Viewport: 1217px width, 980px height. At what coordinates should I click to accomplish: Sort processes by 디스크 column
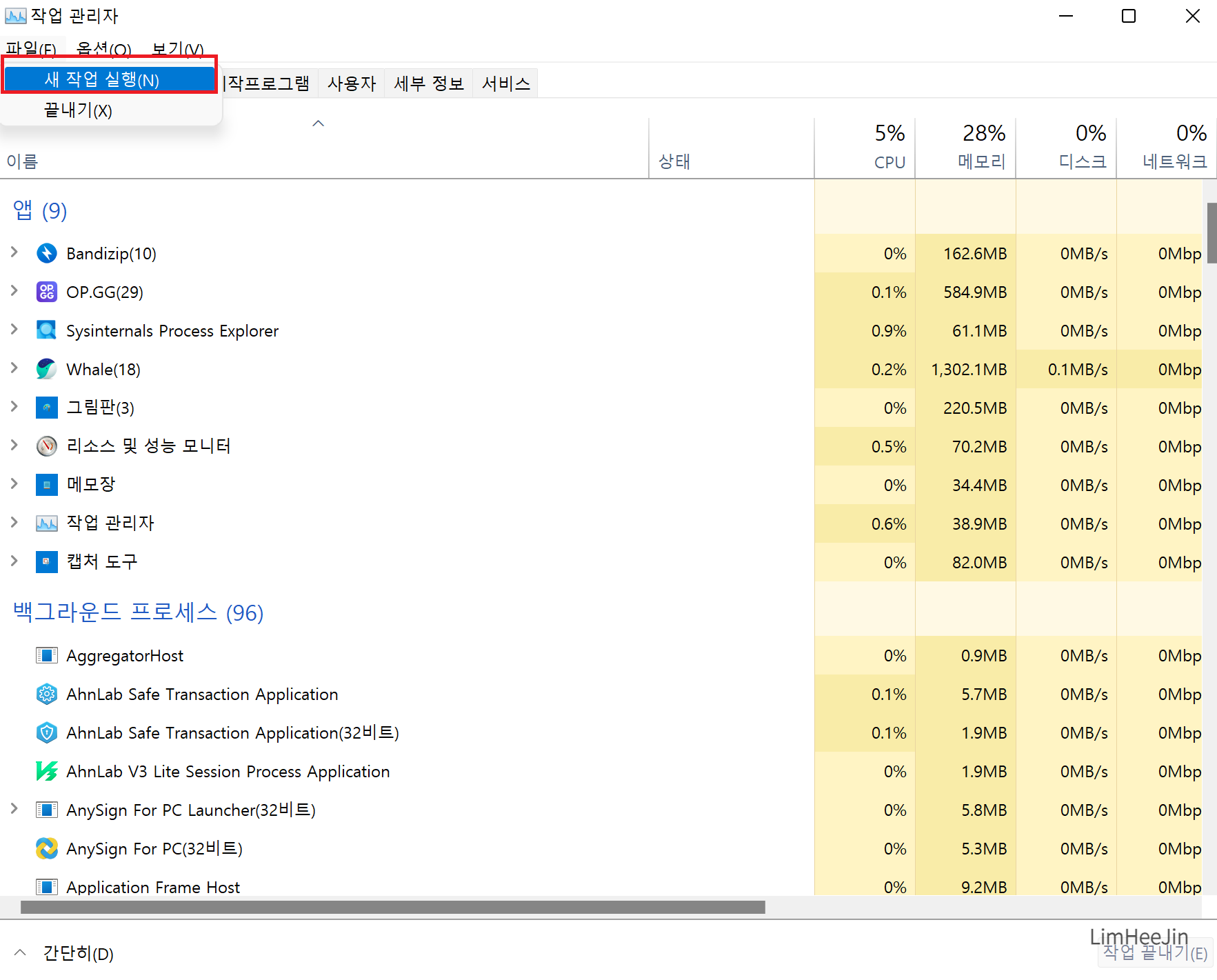click(1066, 148)
